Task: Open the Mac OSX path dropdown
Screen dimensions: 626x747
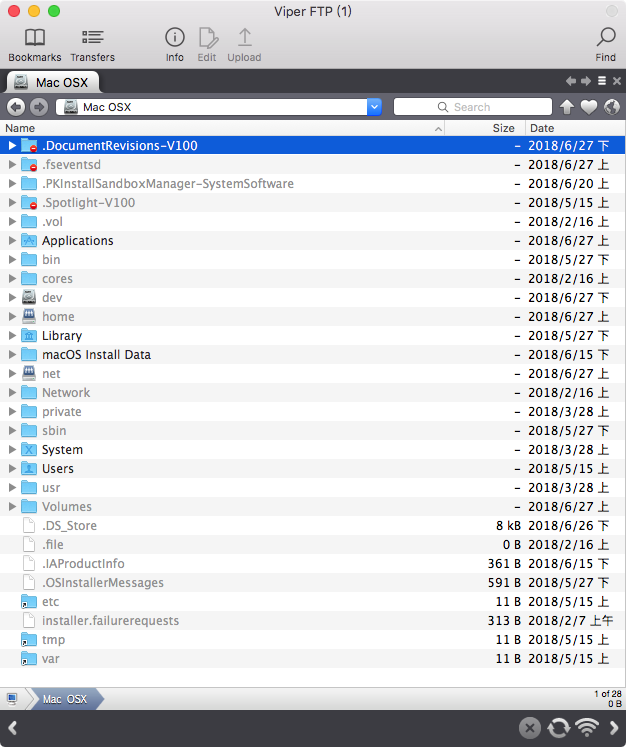Action: point(374,107)
